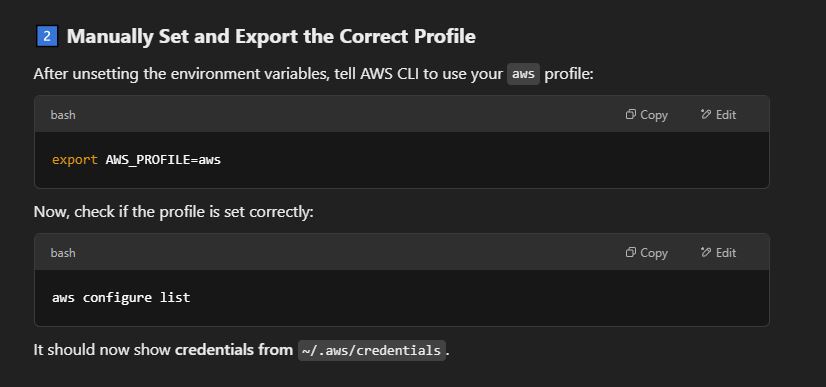The width and height of the screenshot is (826, 387).
Task: Click the inline aws code chip
Action: coord(523,74)
